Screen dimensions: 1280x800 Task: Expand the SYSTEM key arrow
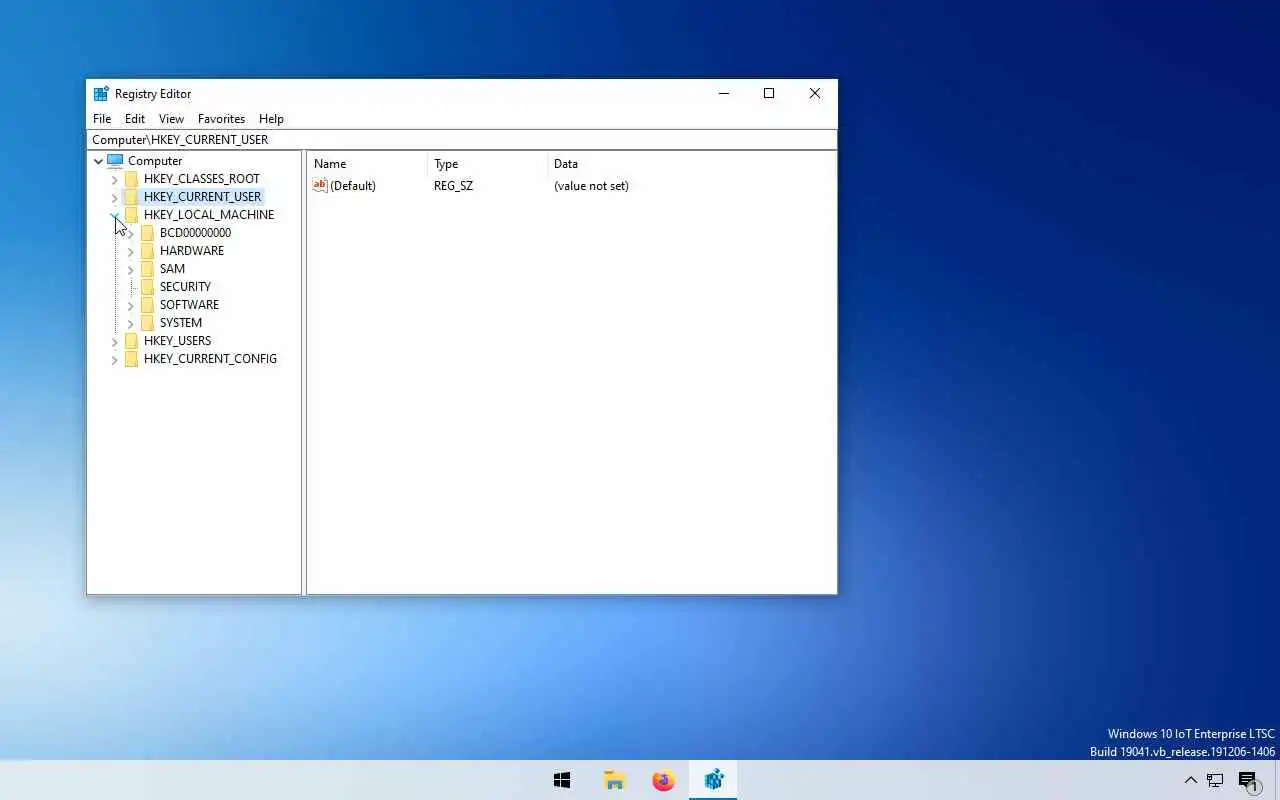(130, 323)
